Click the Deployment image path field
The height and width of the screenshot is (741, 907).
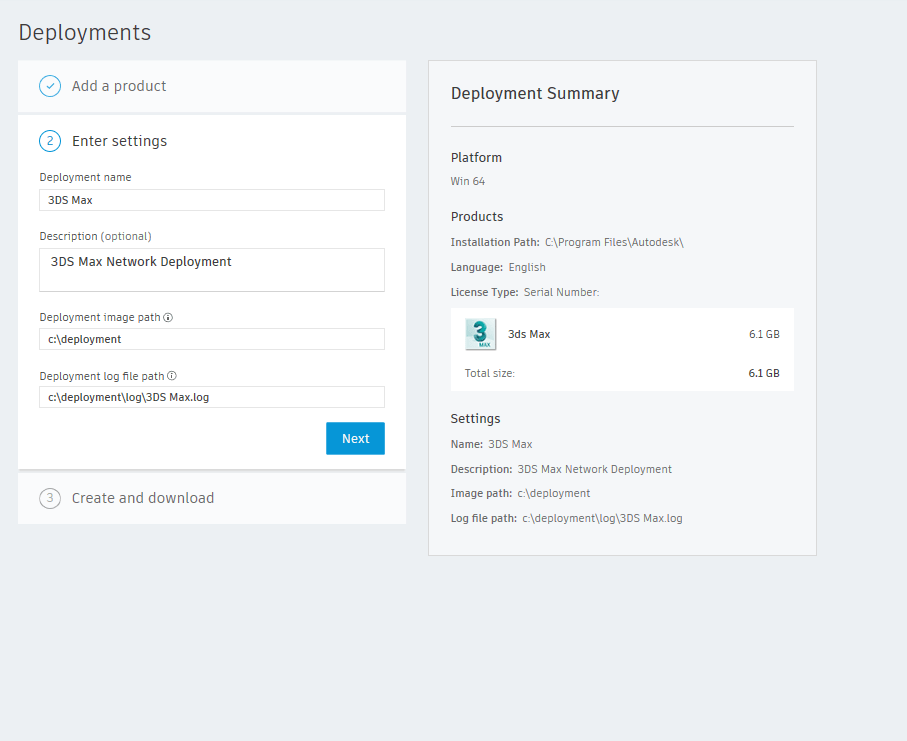pos(212,339)
